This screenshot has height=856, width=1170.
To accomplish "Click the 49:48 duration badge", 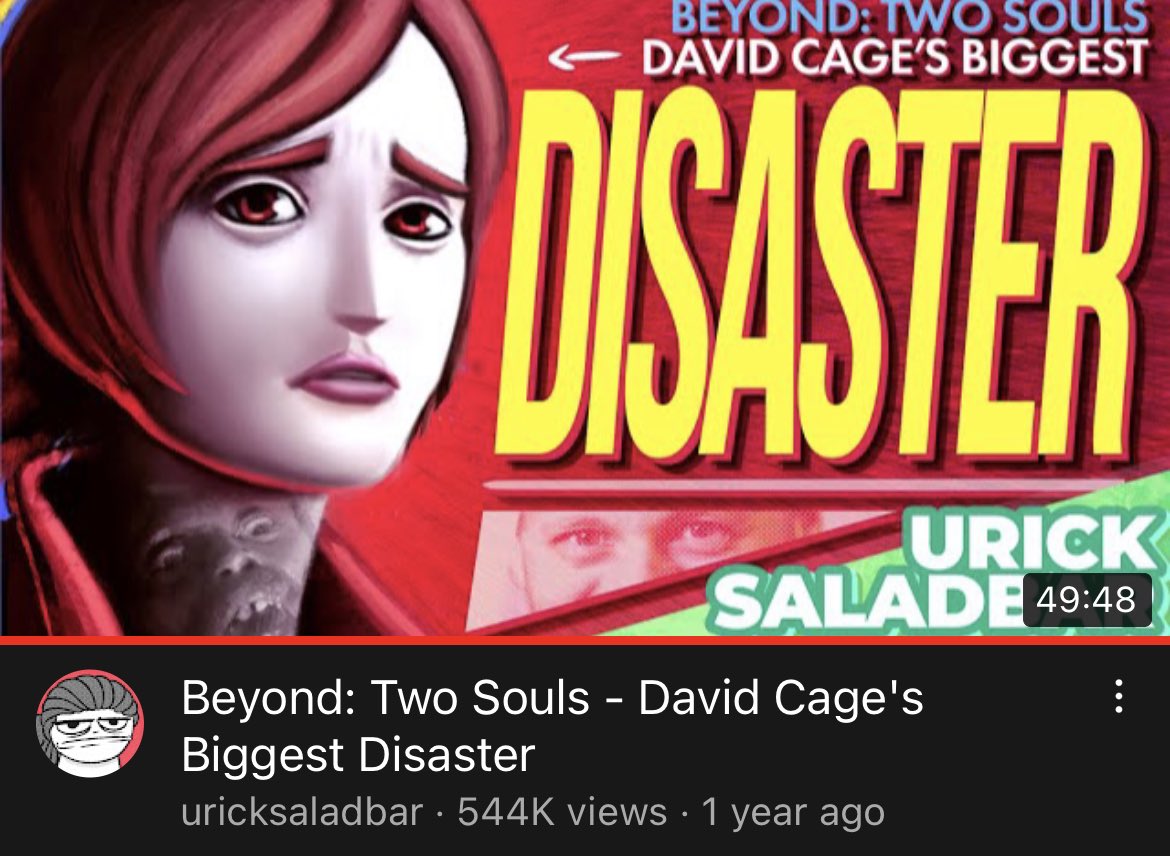I will click(1086, 600).
